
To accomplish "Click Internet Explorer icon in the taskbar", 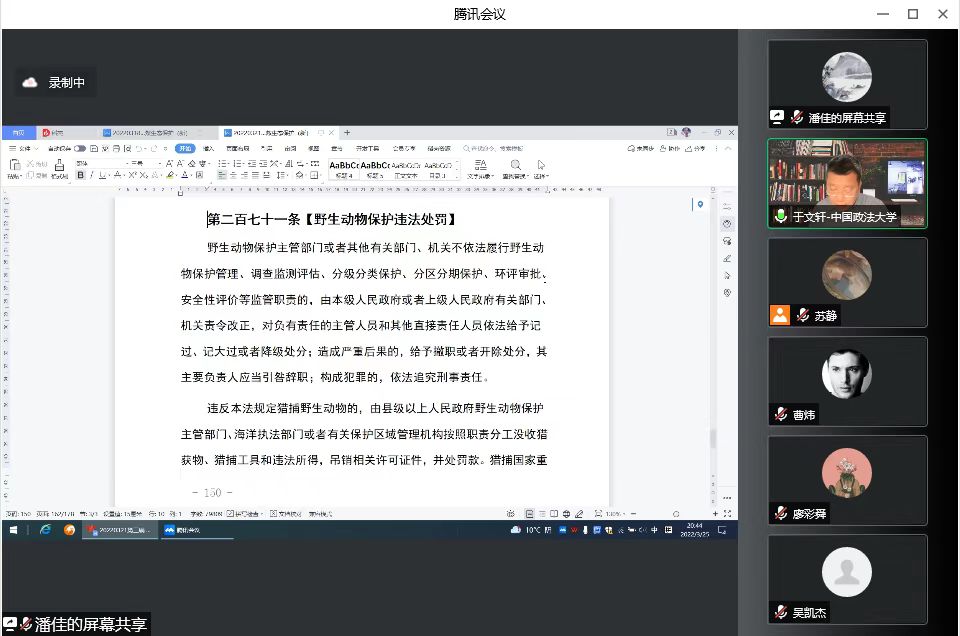I will click(x=46, y=530).
